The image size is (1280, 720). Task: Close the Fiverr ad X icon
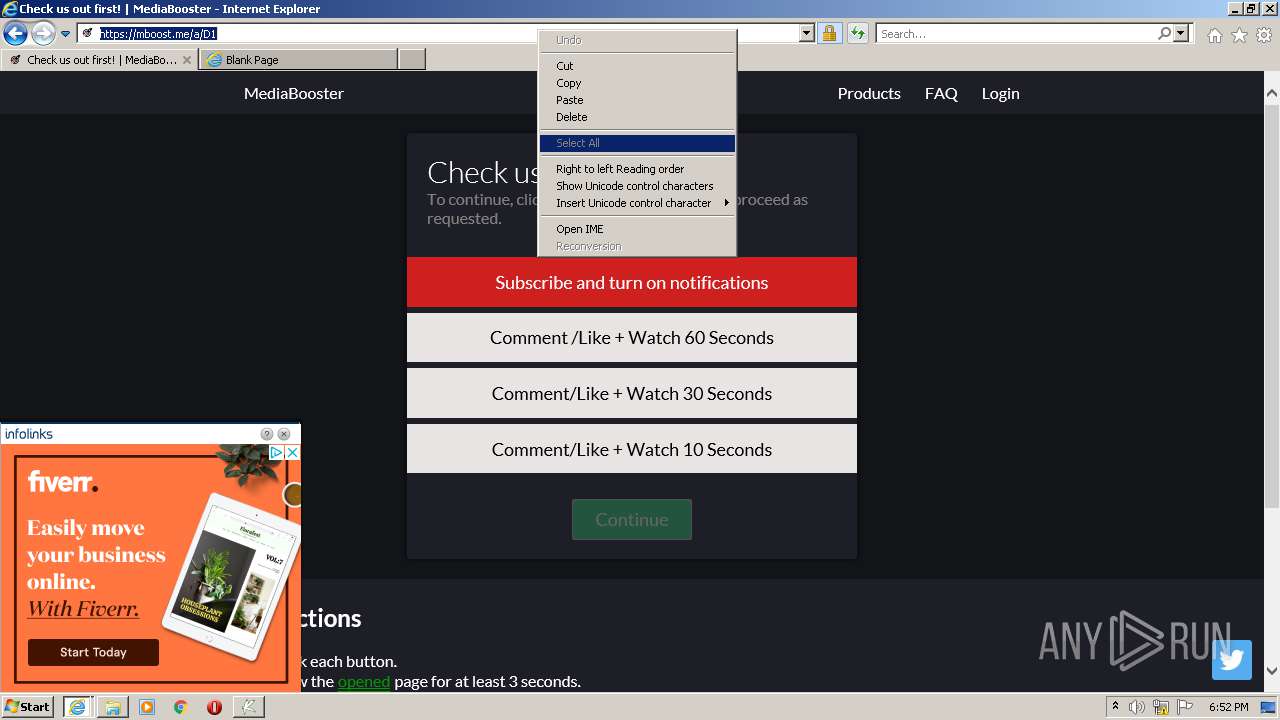(292, 453)
